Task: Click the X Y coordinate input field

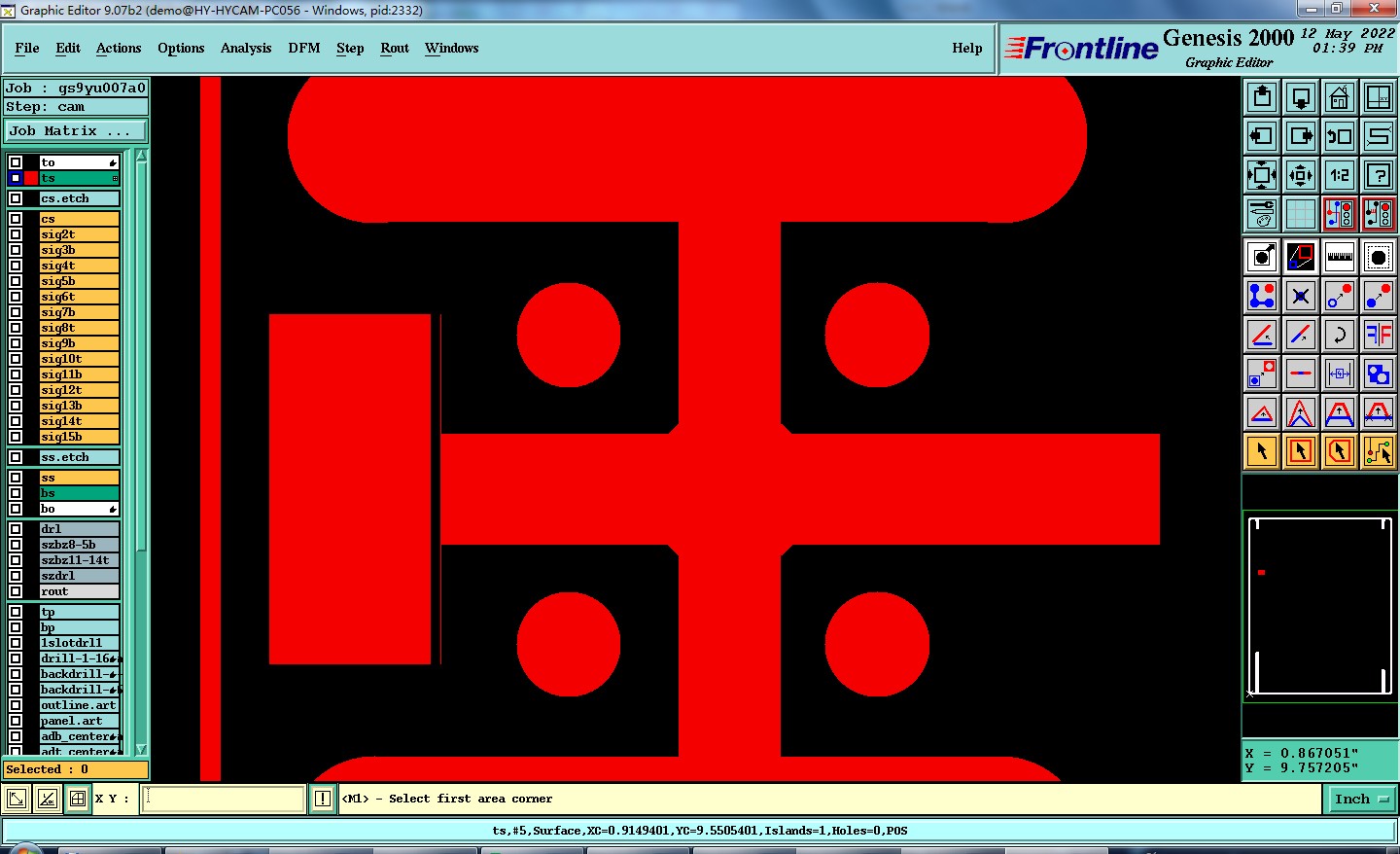Action: point(225,799)
